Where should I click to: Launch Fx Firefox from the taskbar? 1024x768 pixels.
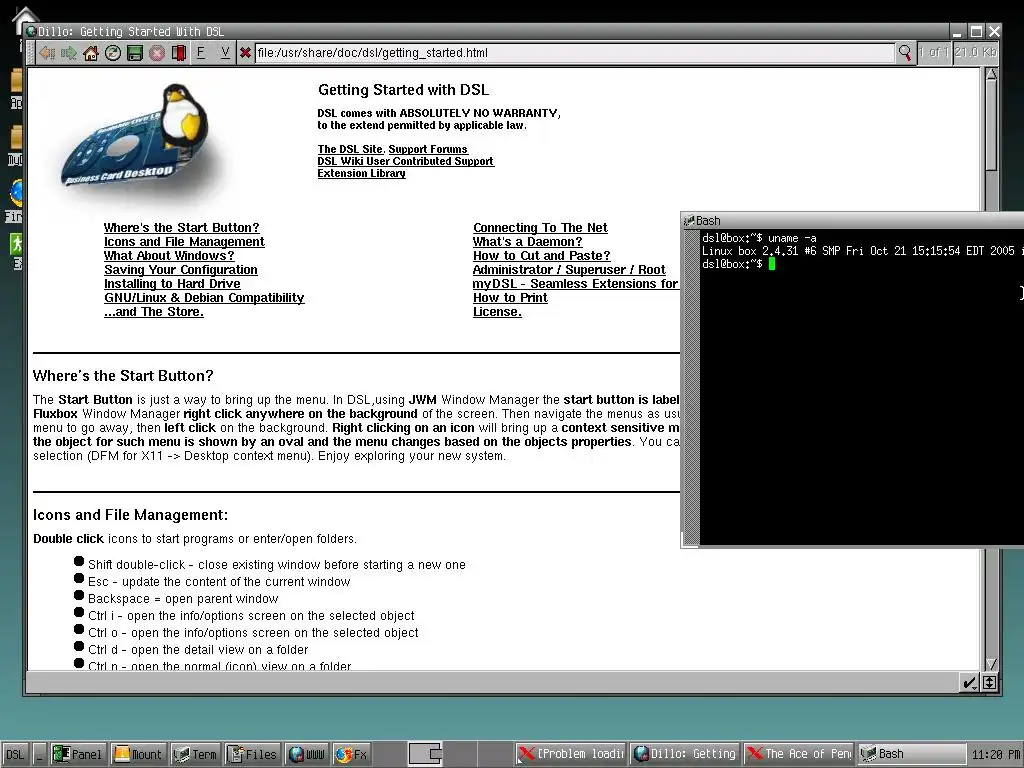point(351,754)
